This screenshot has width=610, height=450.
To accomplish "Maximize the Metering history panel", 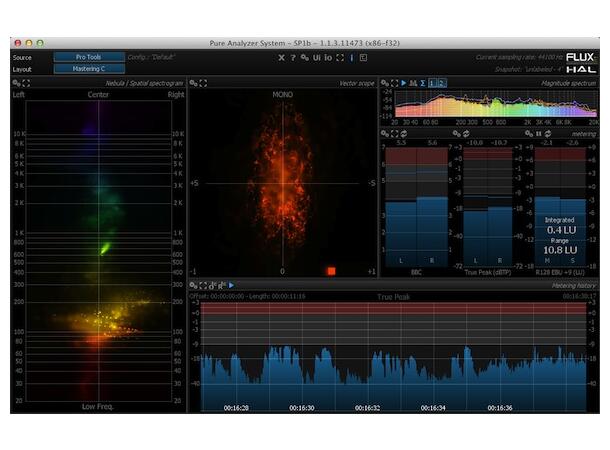I will coord(203,285).
